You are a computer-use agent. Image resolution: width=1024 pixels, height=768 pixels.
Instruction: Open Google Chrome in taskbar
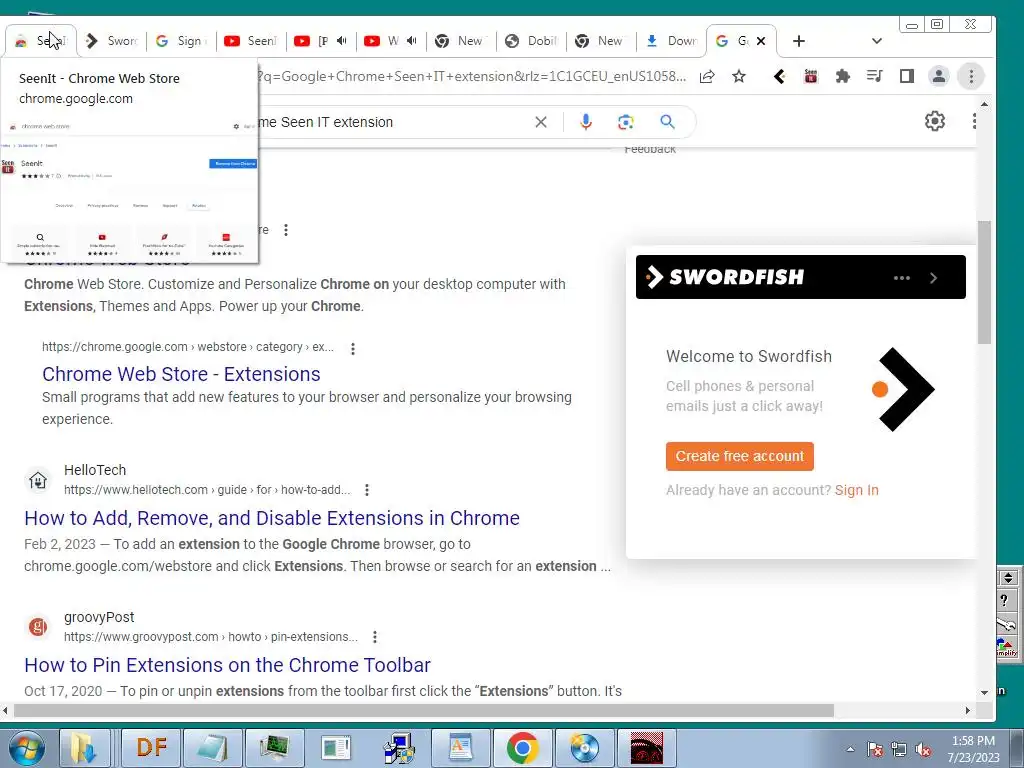(x=522, y=748)
